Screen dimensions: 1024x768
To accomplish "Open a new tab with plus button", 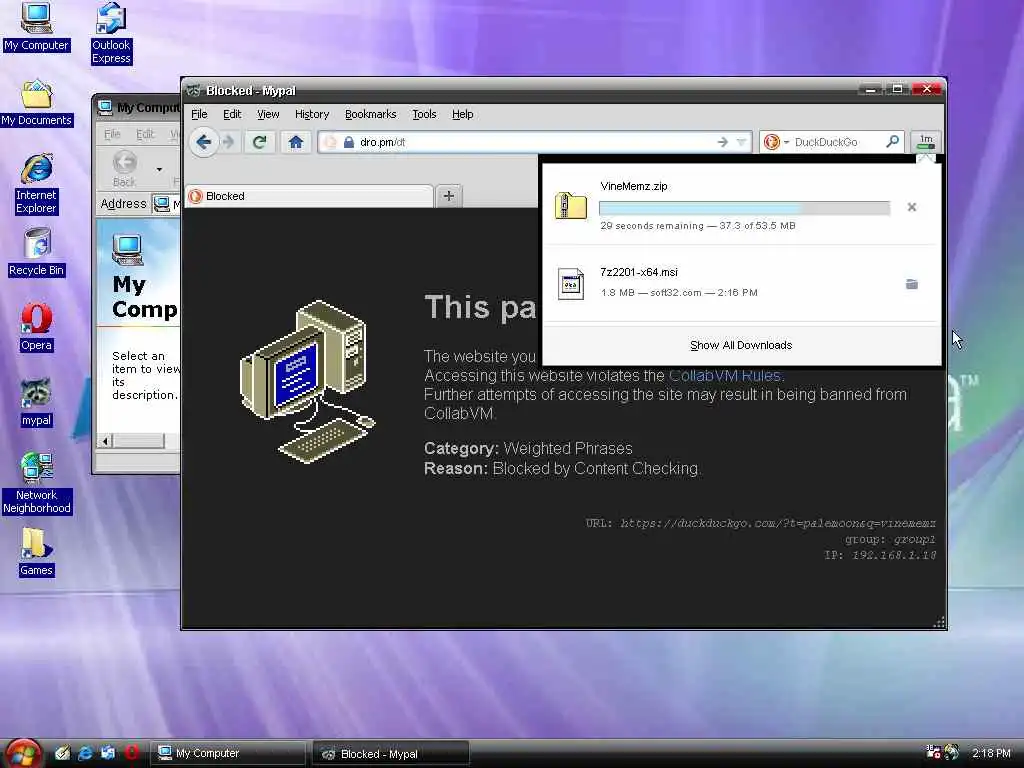I will (449, 196).
